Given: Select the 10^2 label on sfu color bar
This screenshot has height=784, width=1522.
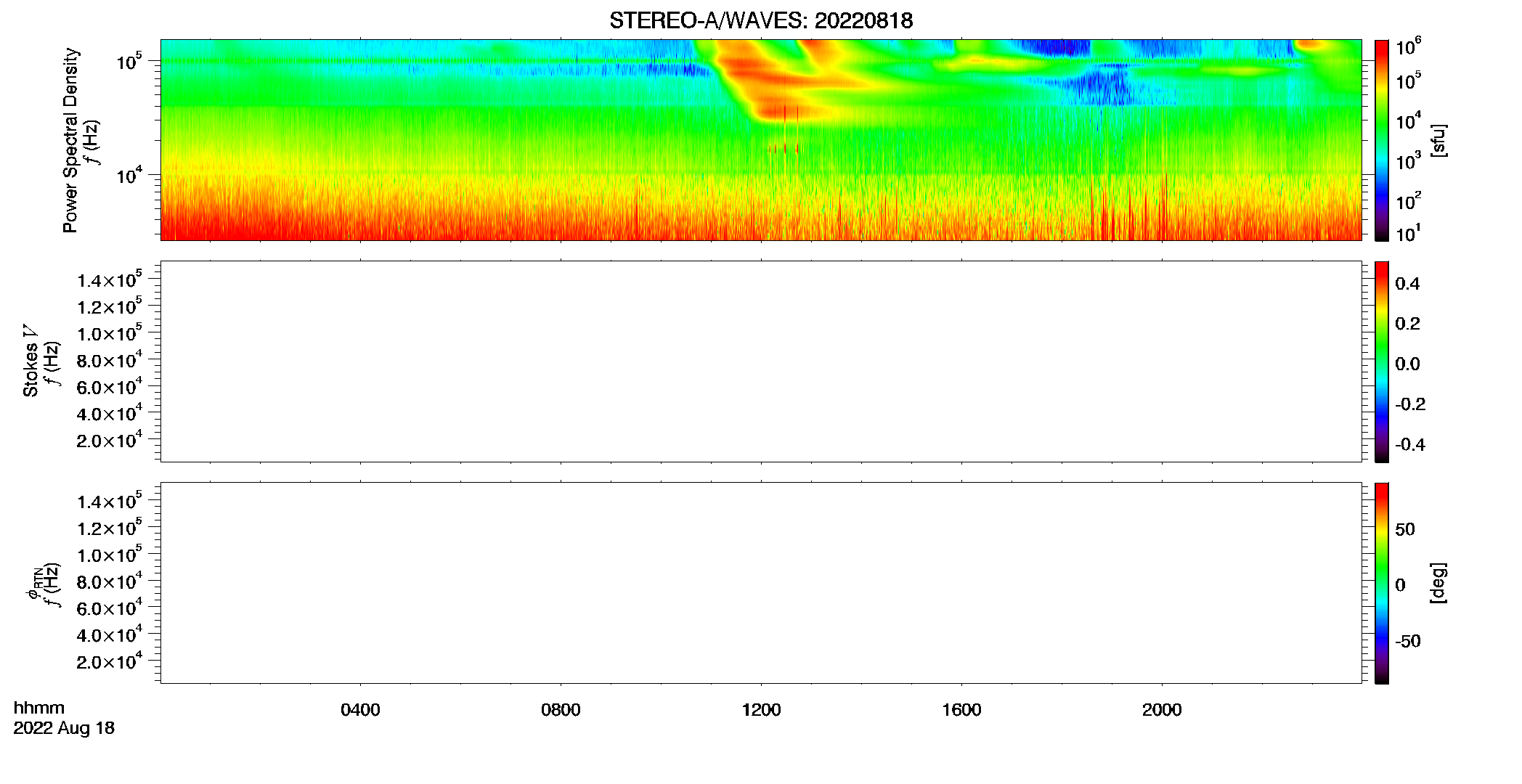Looking at the screenshot, I should (x=1408, y=201).
